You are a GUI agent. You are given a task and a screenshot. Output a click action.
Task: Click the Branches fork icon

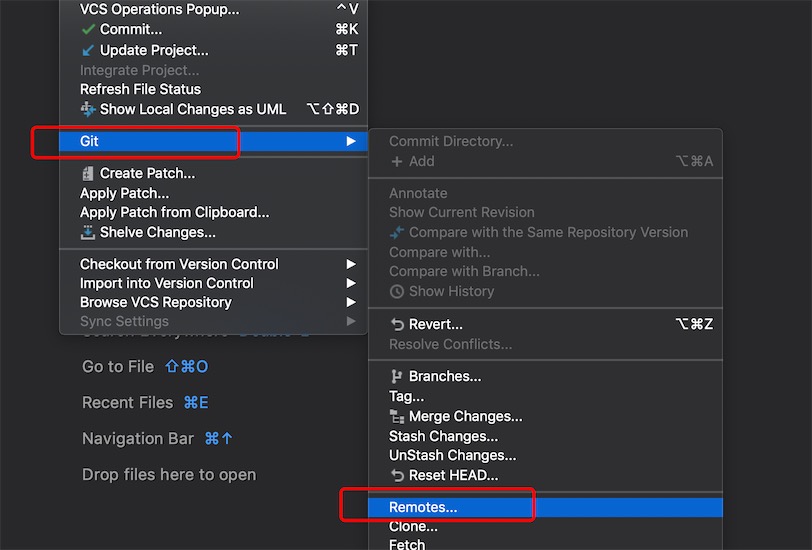(397, 377)
